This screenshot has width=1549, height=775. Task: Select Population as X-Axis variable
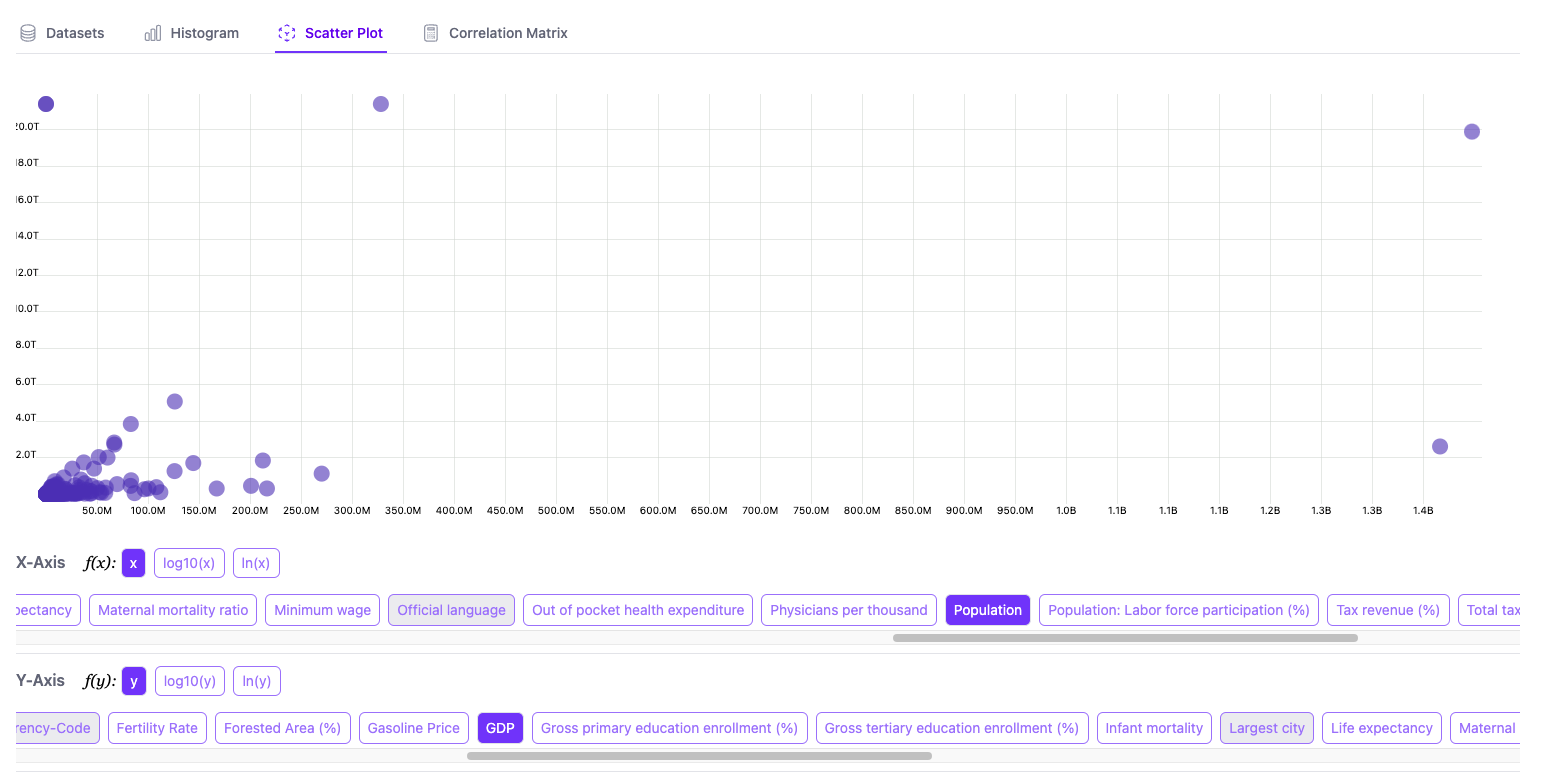click(988, 610)
